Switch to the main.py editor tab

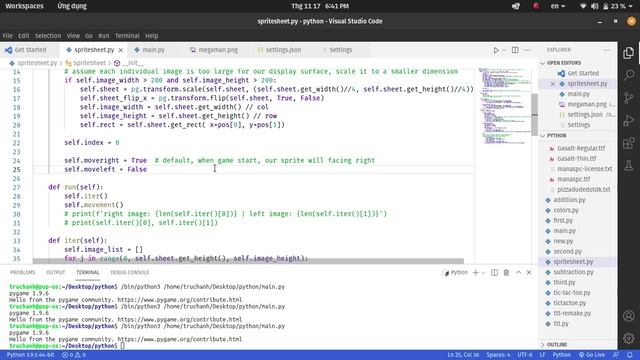click(153, 50)
